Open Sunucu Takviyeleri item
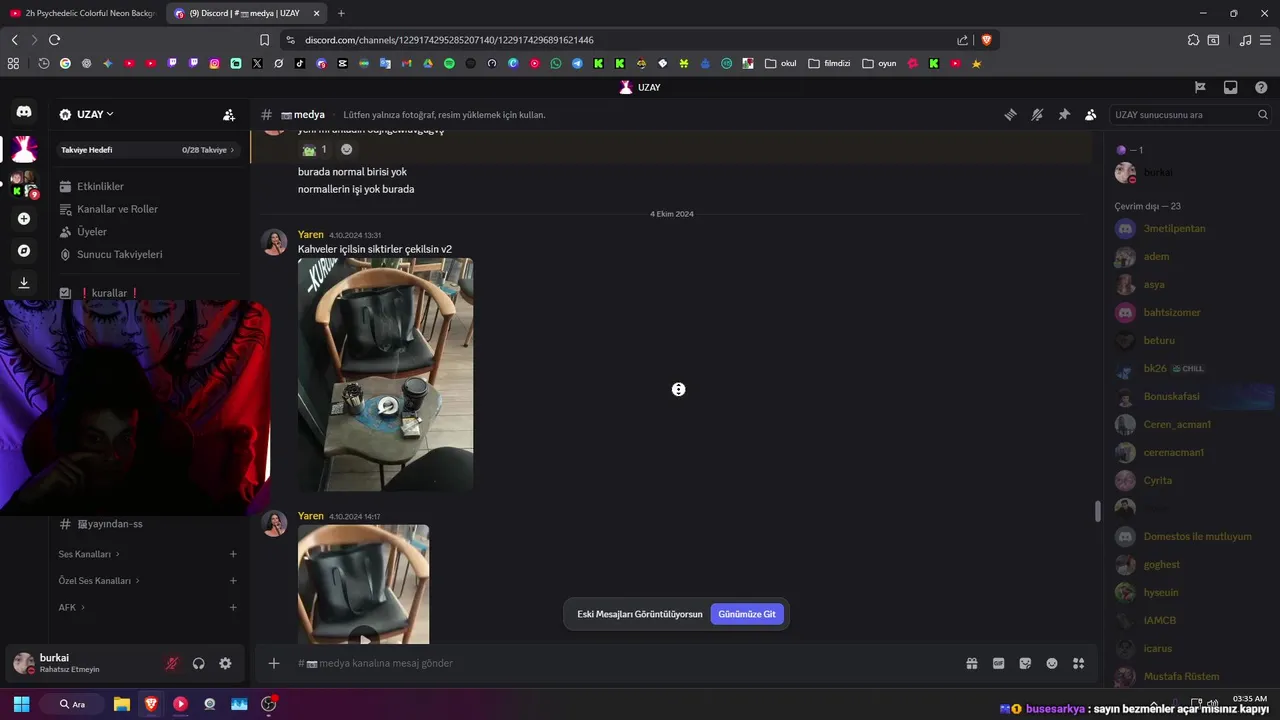Image resolution: width=1280 pixels, height=720 pixels. pyautogui.click(x=147, y=254)
